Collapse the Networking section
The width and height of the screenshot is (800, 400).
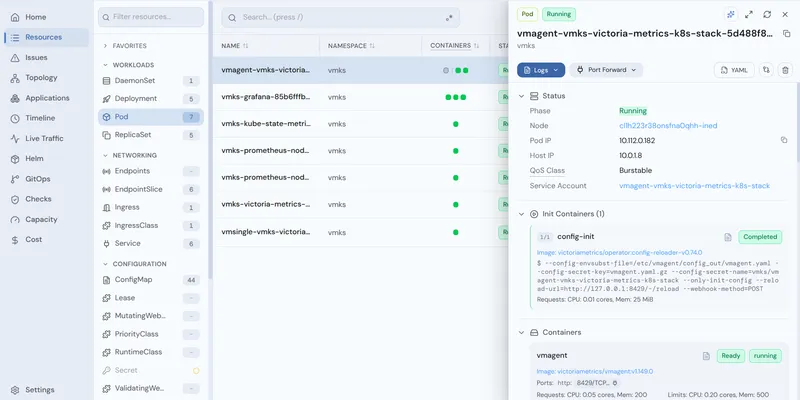pyautogui.click(x=129, y=155)
